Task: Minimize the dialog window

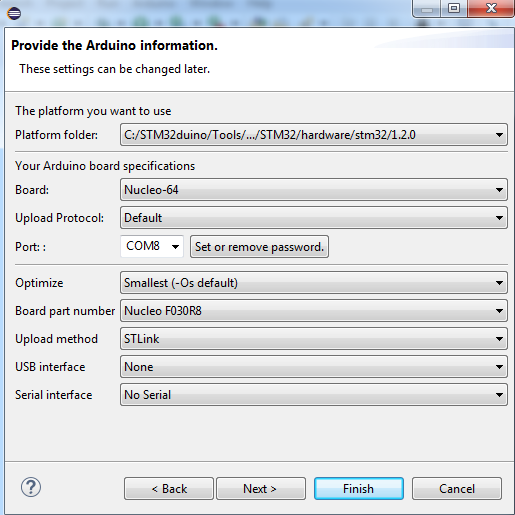Action: pos(427,8)
